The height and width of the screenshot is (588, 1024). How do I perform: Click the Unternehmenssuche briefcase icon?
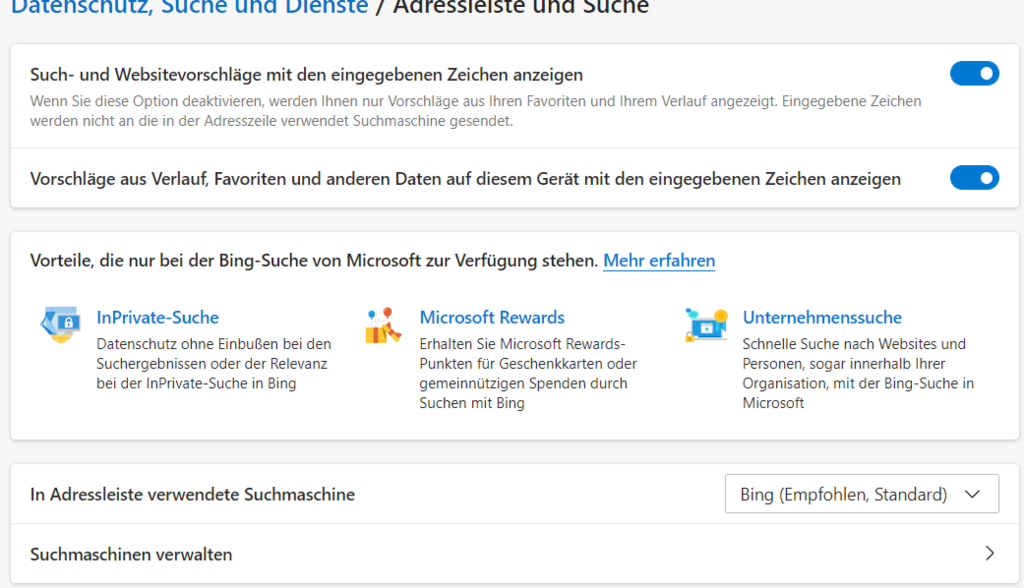click(706, 325)
